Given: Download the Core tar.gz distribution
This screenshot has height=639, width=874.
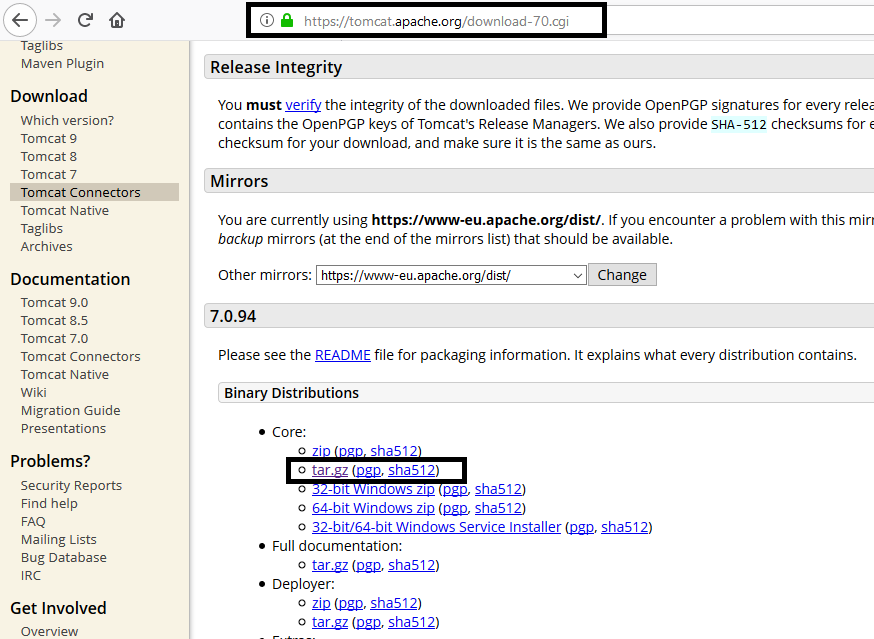Looking at the screenshot, I should [x=330, y=470].
